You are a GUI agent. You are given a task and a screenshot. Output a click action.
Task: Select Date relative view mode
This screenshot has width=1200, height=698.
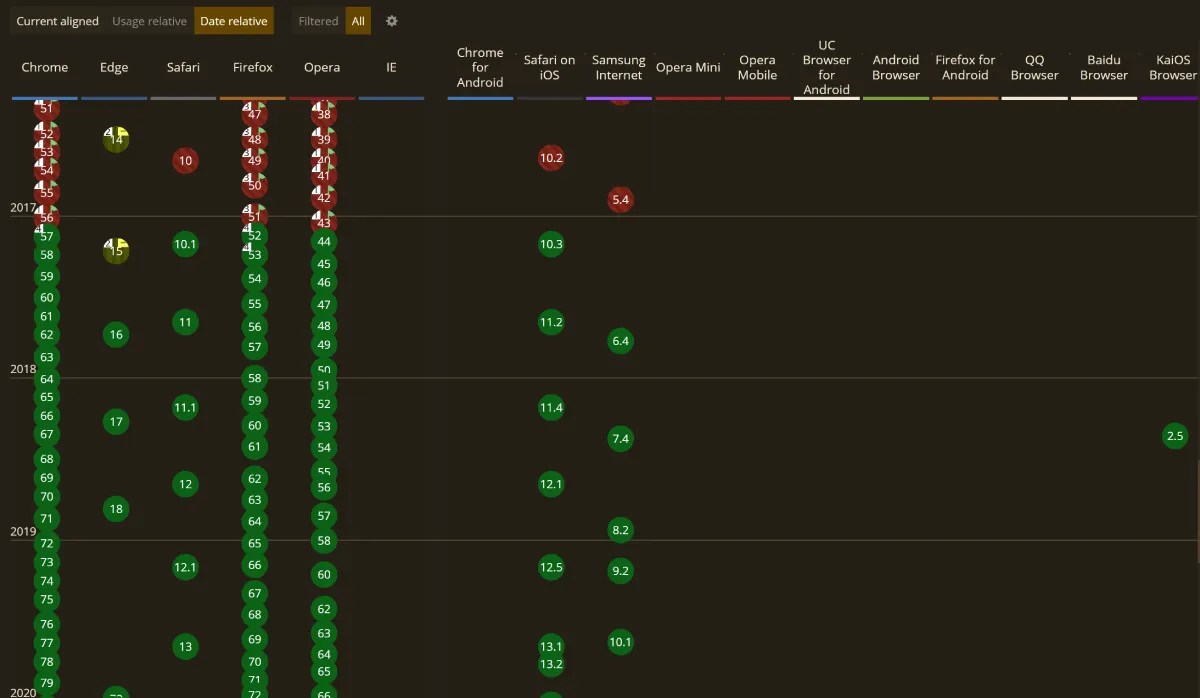[233, 21]
